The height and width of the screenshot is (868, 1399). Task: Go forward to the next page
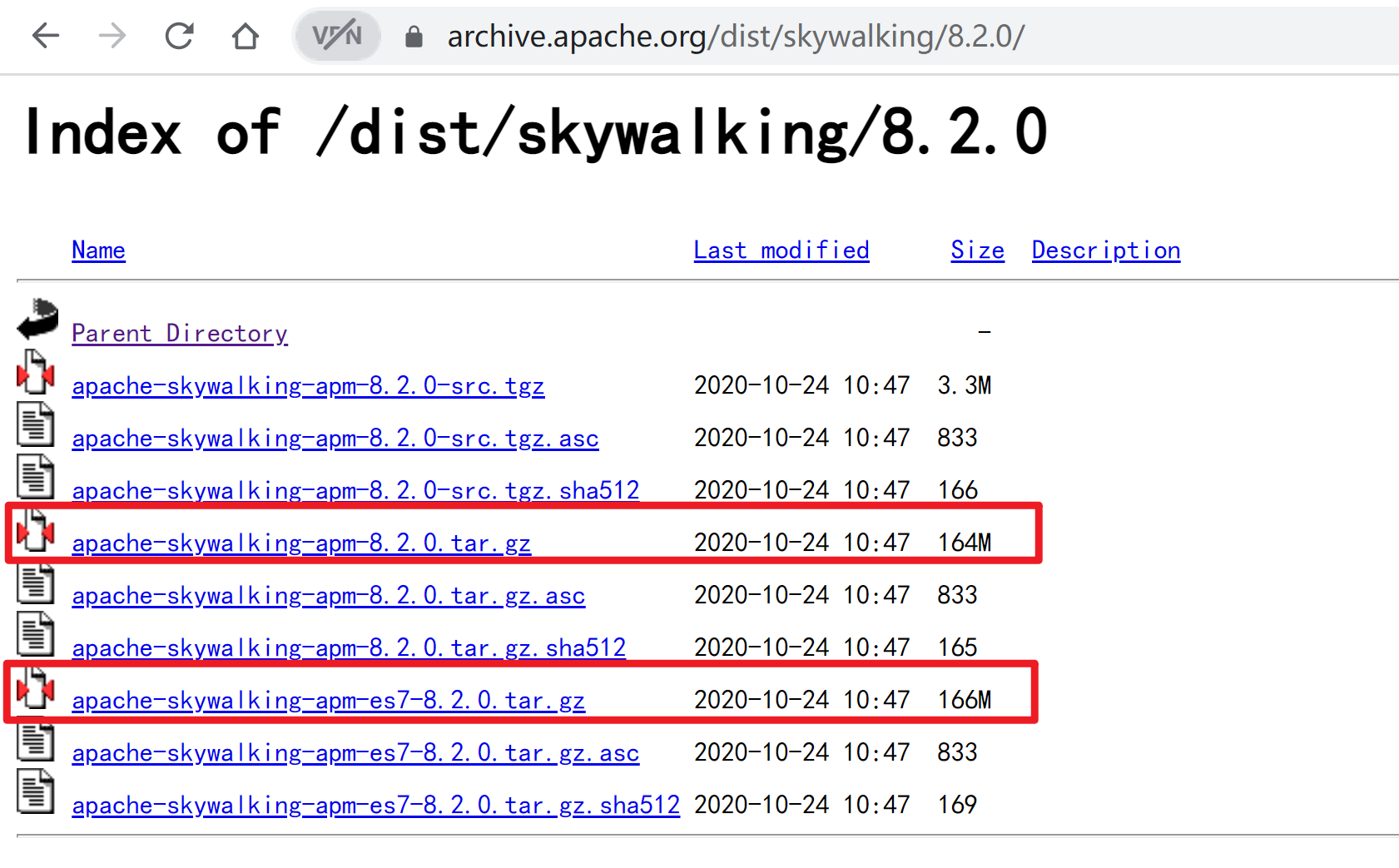[112, 36]
